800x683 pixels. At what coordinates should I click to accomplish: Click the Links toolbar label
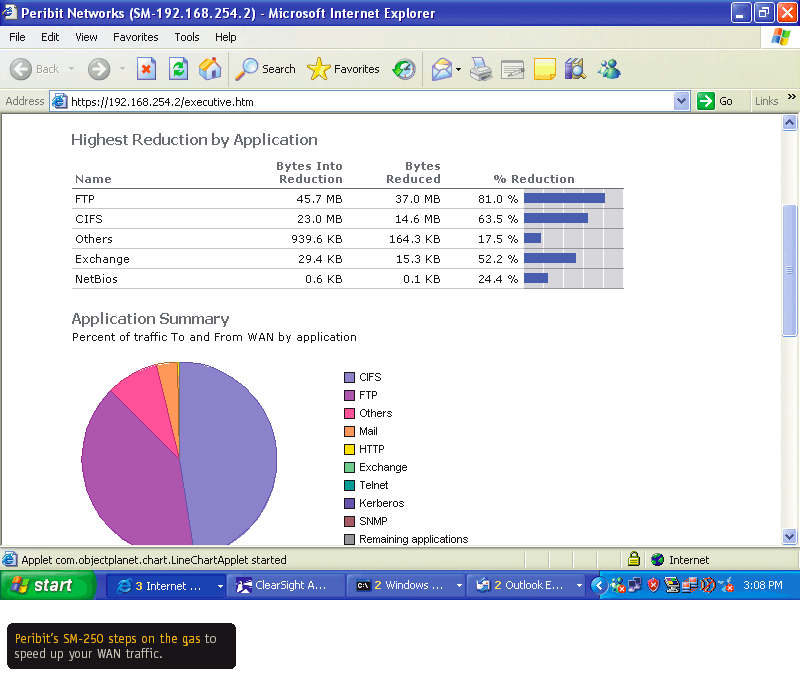766,101
